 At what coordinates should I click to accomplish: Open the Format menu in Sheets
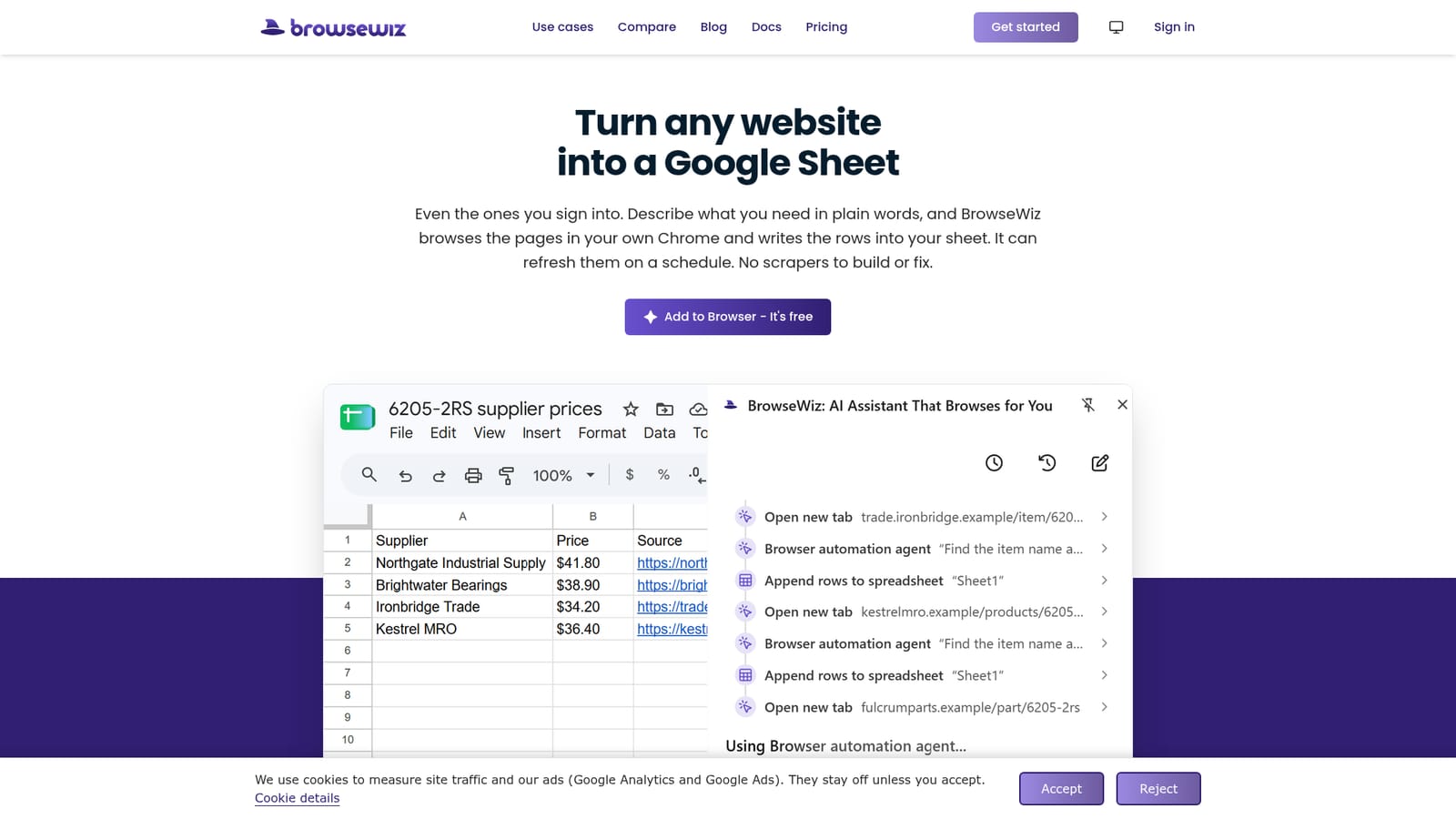602,433
